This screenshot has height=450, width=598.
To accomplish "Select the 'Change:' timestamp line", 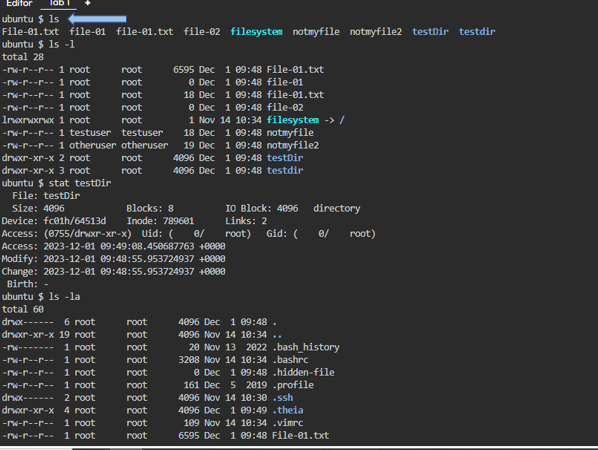I will 113,272.
